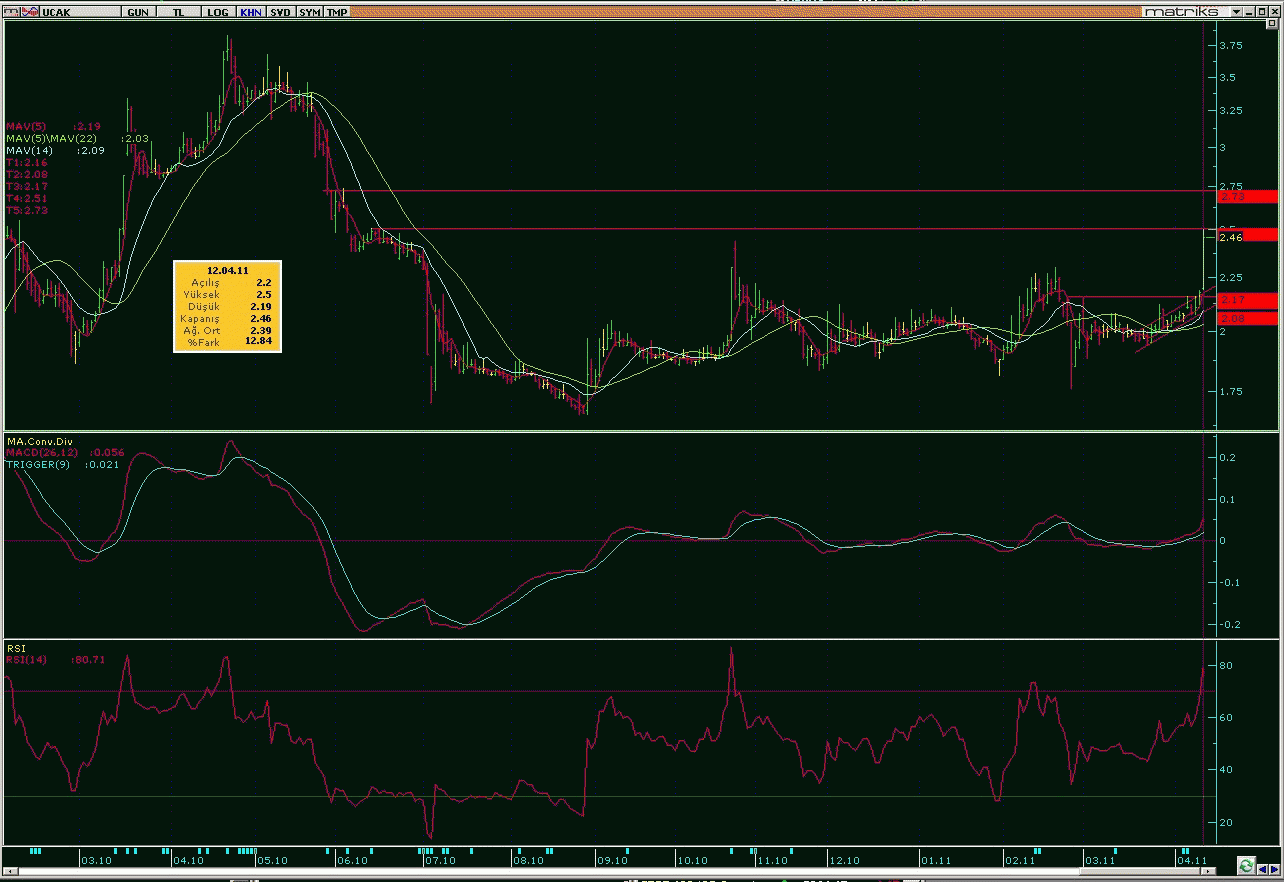Click the red 2.73 price tag
This screenshot has height=882, width=1284.
1247,197
